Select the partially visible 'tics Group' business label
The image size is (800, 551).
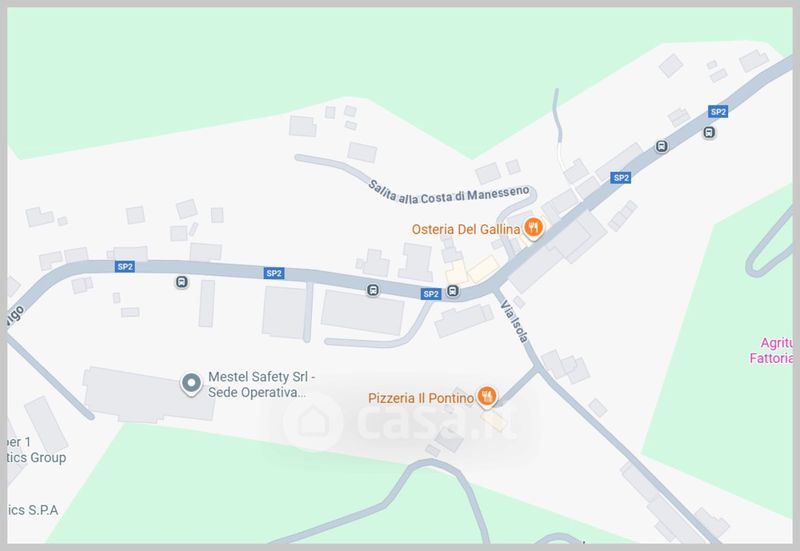coord(37,458)
